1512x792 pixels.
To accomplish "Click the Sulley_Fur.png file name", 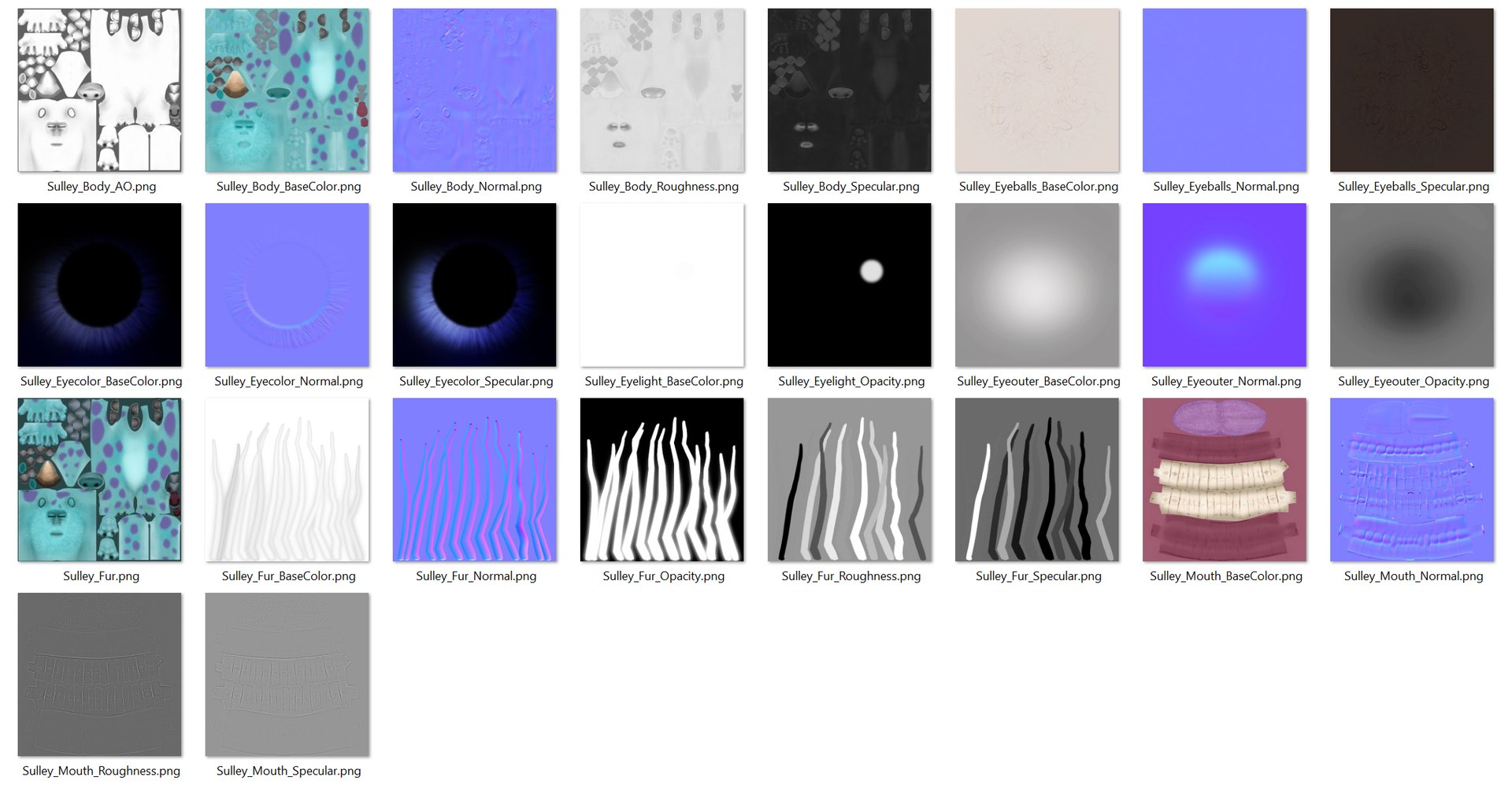I will click(102, 576).
